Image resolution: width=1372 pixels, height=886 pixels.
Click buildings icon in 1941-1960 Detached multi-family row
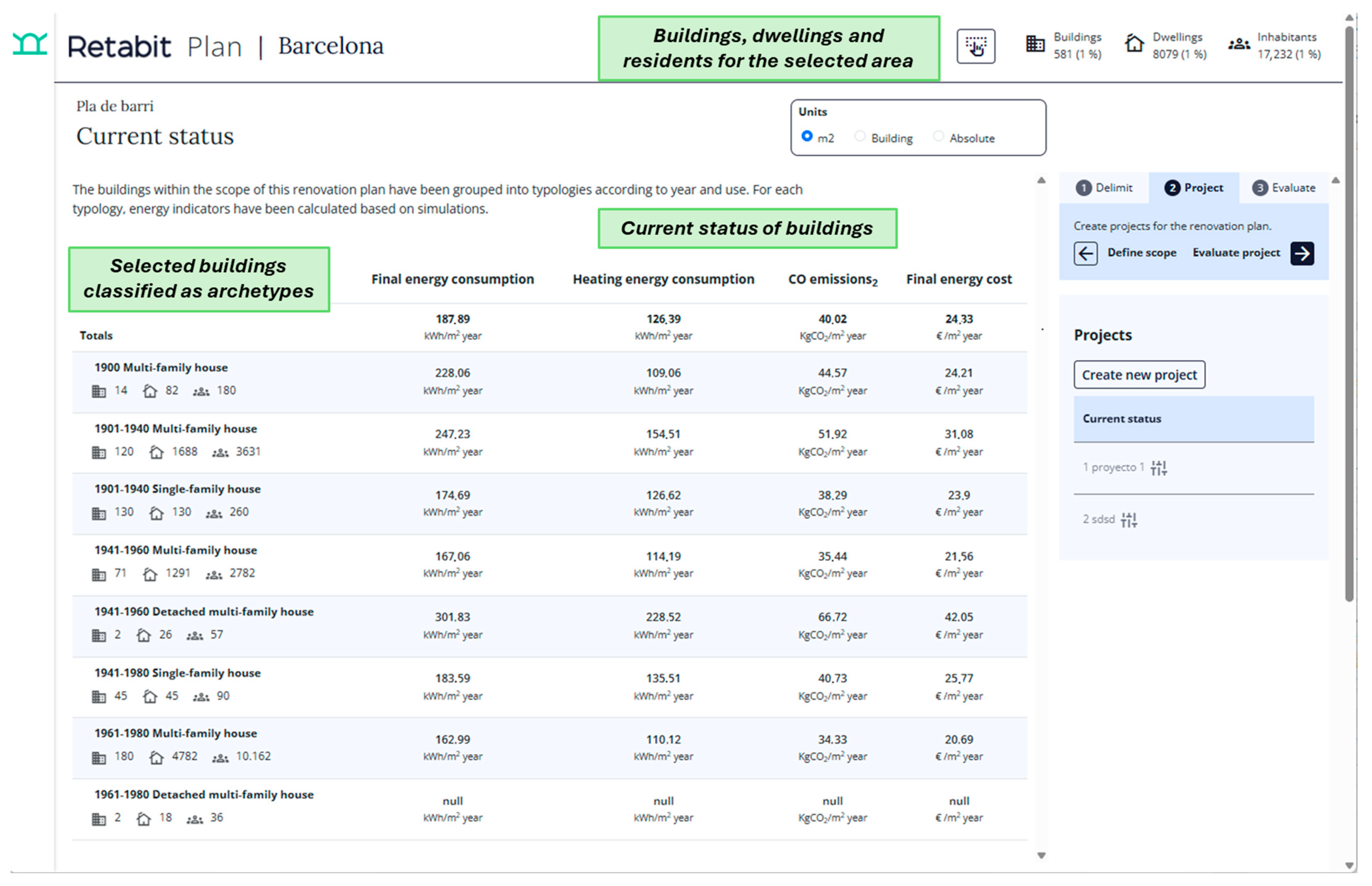click(99, 636)
